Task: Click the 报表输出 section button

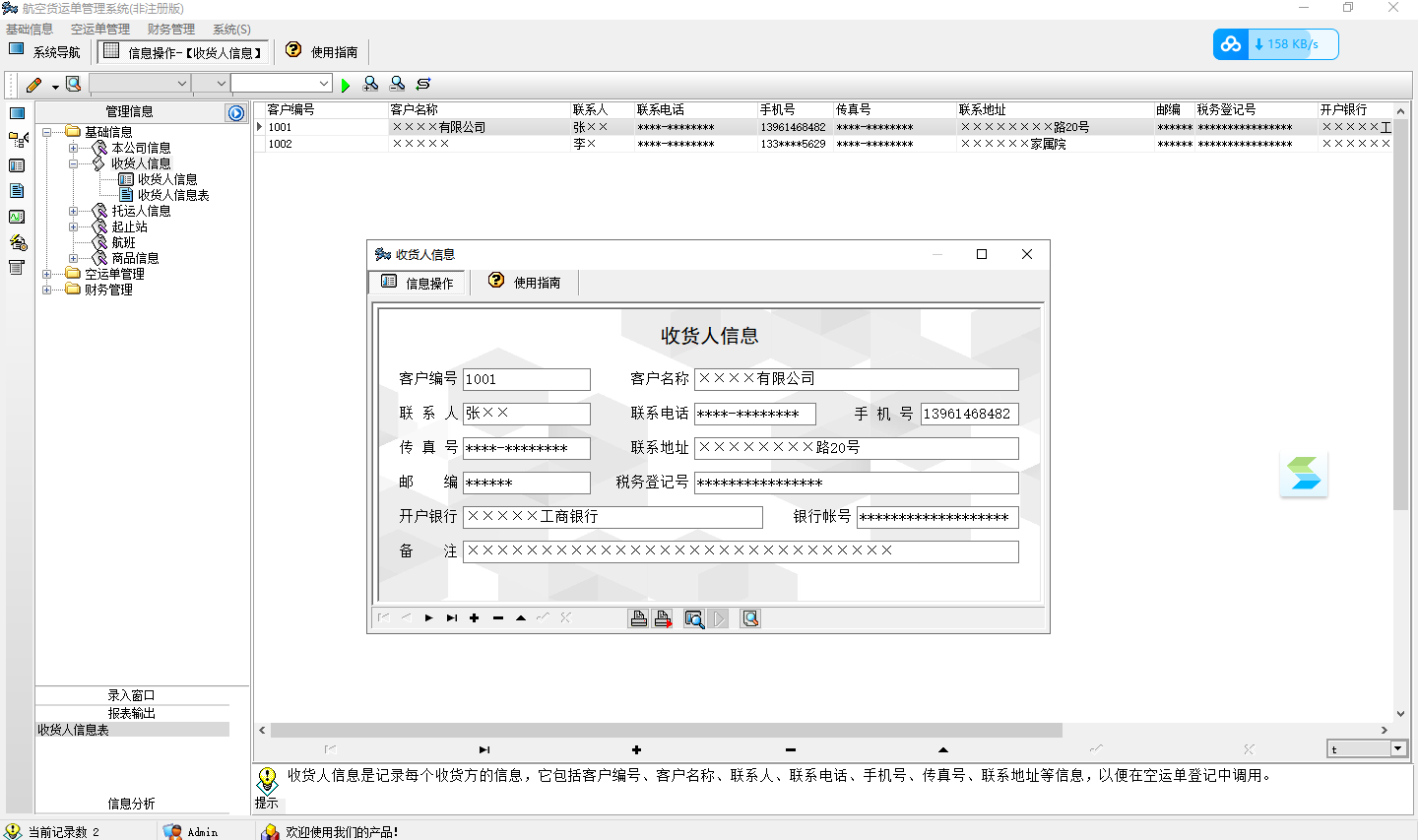Action: pyautogui.click(x=132, y=713)
